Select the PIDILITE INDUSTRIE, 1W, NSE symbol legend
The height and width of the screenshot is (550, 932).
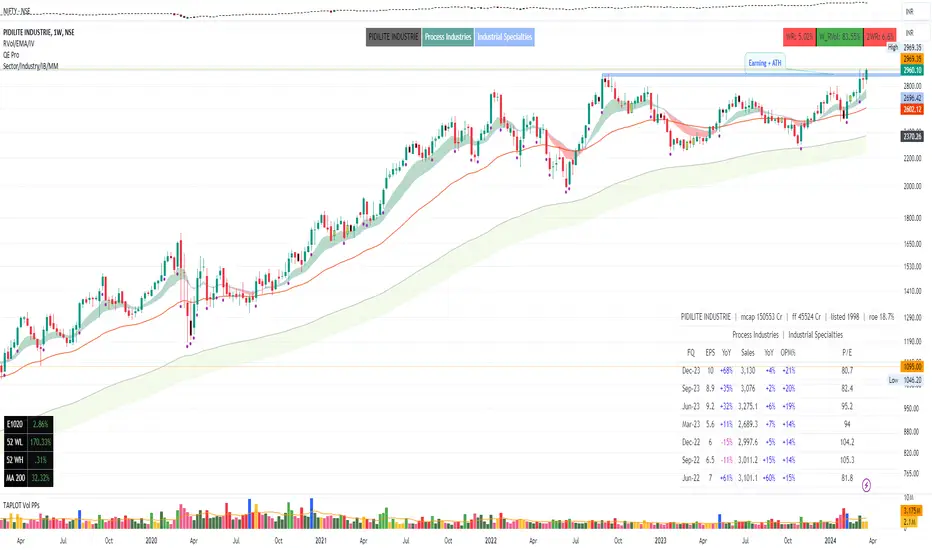pos(39,32)
